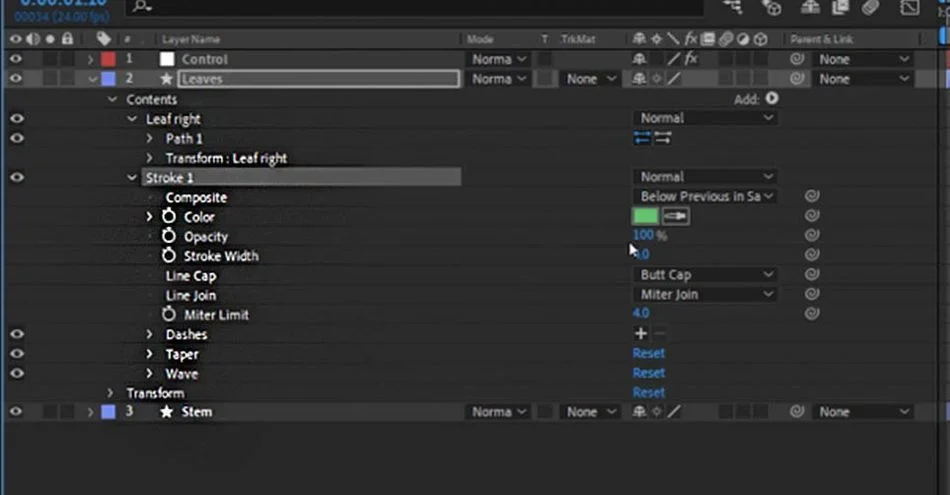Viewport: 950px width, 495px height.
Task: Collapse the Stroke 1 group
Action: coord(132,178)
